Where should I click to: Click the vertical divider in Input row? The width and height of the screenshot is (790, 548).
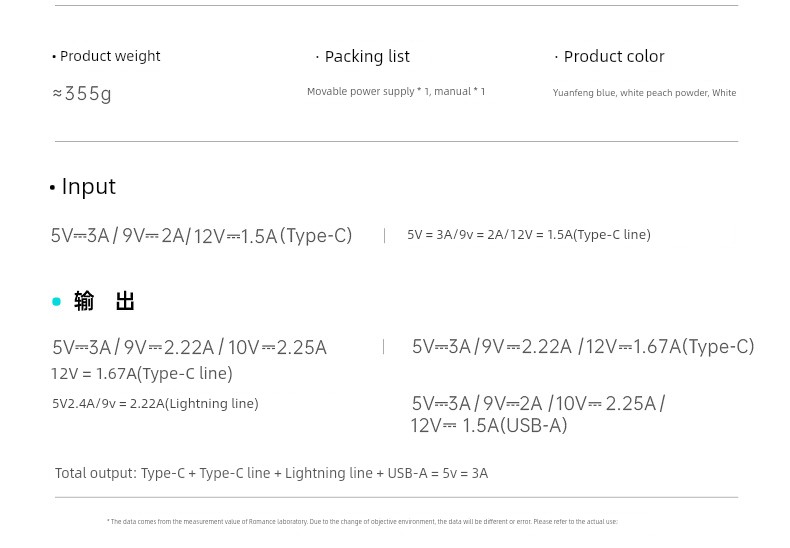pos(384,236)
